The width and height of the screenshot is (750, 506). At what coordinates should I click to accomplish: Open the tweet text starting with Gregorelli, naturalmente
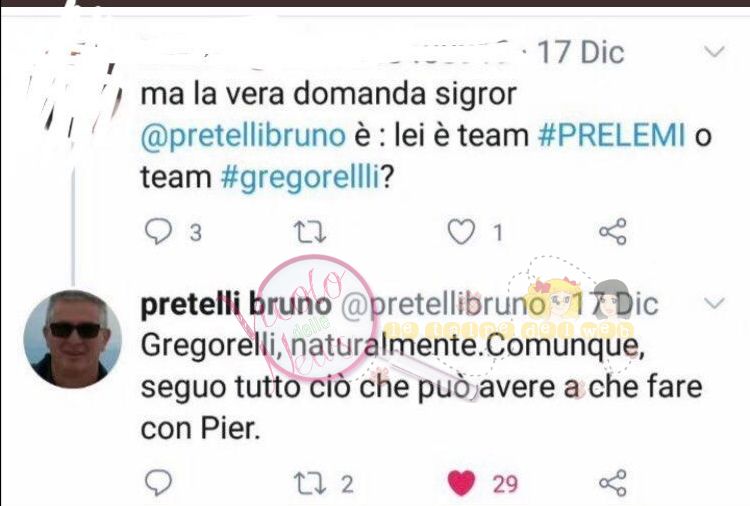421,386
